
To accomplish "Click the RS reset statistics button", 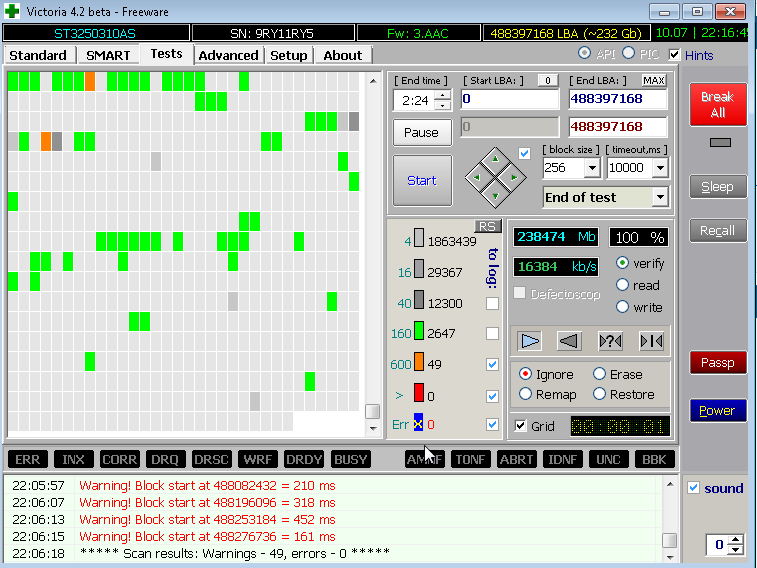I will pyautogui.click(x=488, y=226).
